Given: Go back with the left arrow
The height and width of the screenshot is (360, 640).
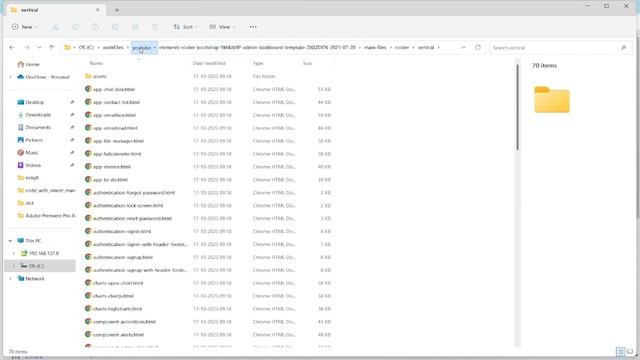Looking at the screenshot, I should click(12, 48).
